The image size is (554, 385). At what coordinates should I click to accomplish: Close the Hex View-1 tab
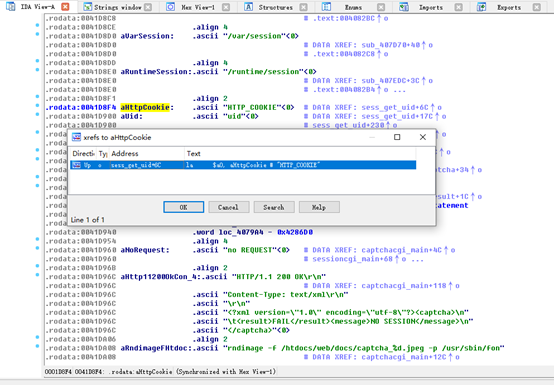pyautogui.click(x=226, y=7)
